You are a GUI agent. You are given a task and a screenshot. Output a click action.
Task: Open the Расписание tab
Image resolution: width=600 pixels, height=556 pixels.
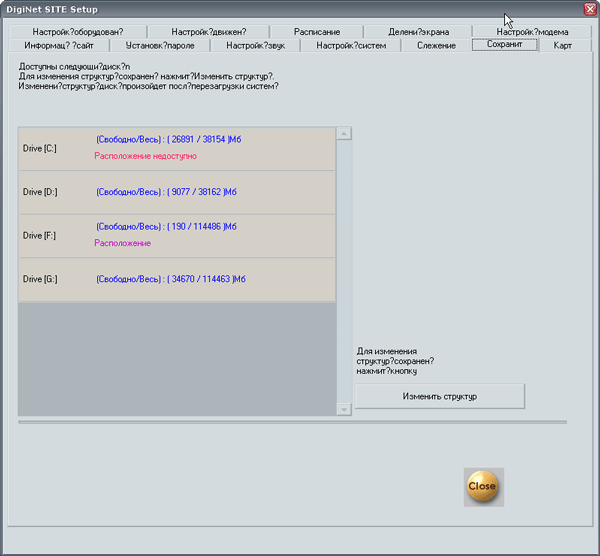tap(317, 32)
